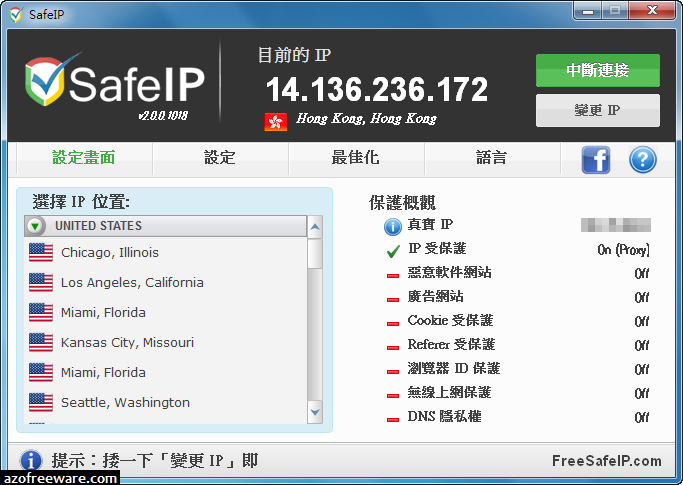Viewport: 683px width, 485px height.
Task: Click the version v2.0.0.1018 text
Action: pos(163,115)
